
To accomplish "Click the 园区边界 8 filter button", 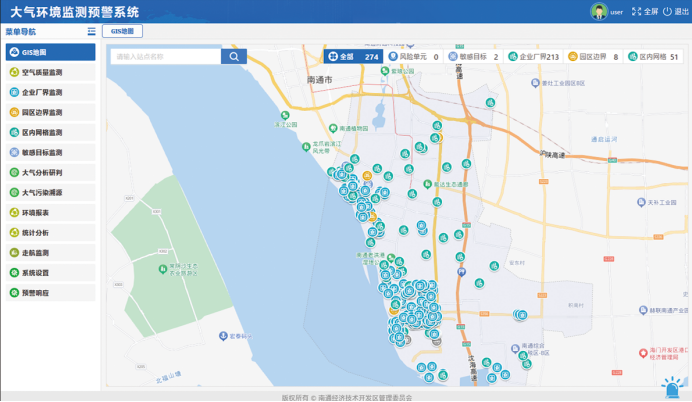I will [594, 57].
